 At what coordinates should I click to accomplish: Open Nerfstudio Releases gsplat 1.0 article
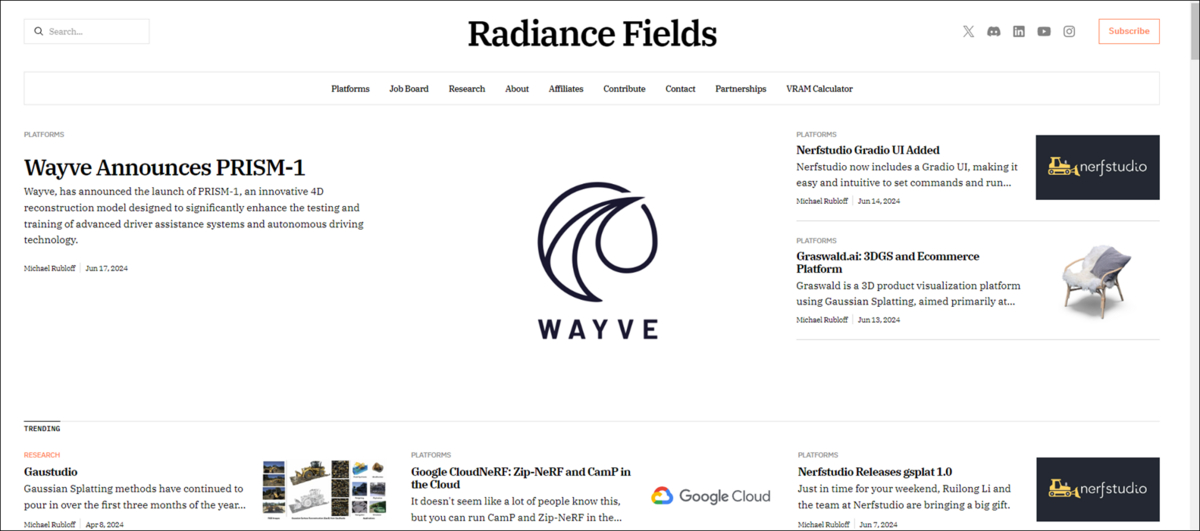pyautogui.click(x=875, y=471)
